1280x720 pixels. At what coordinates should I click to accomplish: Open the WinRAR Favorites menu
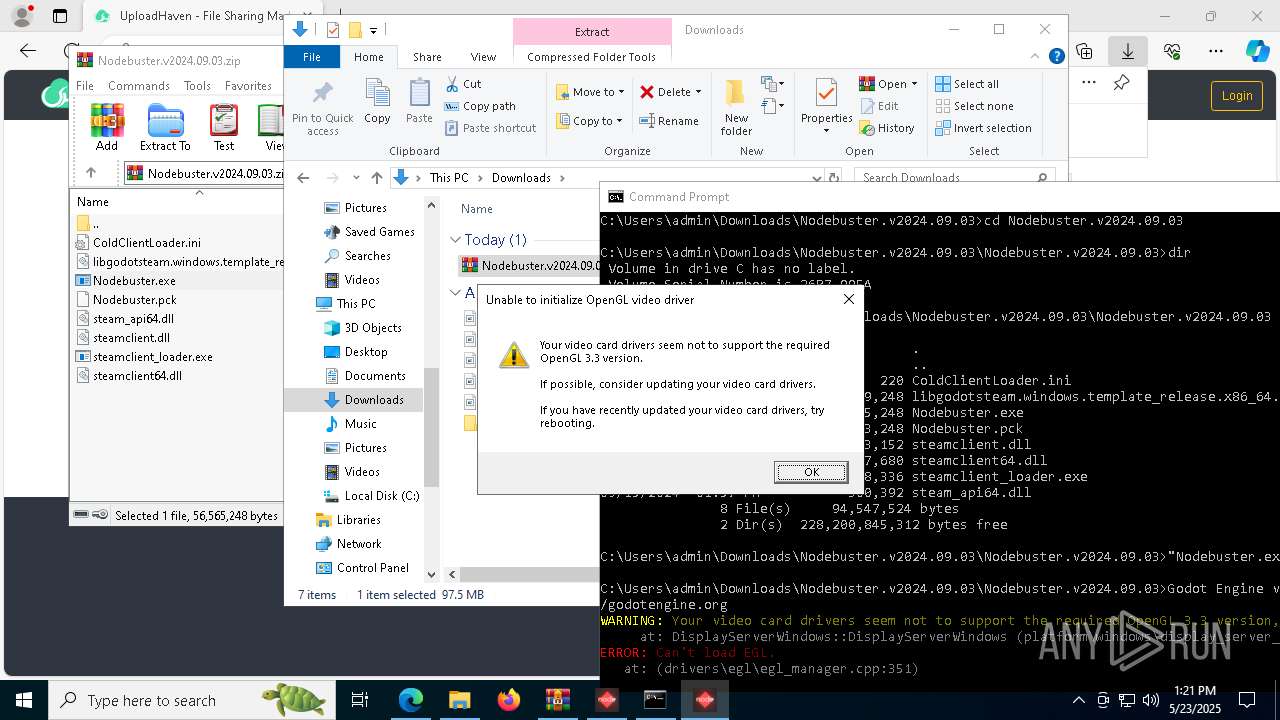248,86
